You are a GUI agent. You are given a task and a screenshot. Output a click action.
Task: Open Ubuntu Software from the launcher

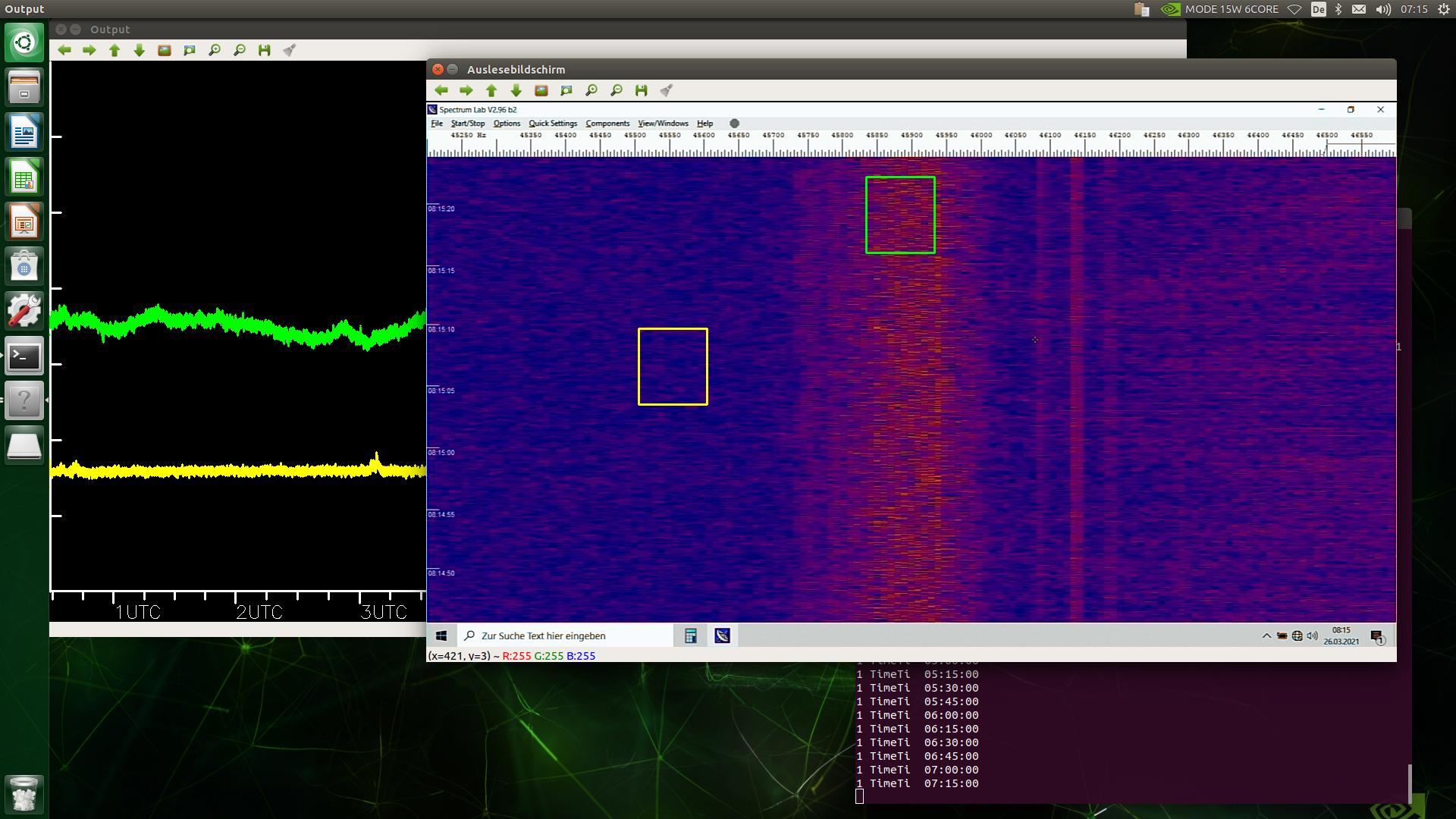24,266
